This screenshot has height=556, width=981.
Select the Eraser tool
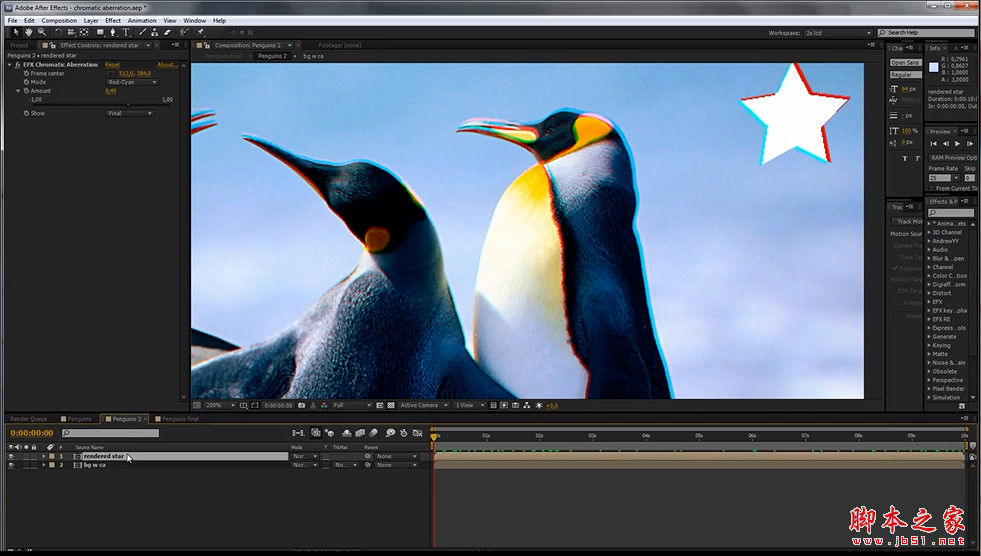click(x=167, y=32)
